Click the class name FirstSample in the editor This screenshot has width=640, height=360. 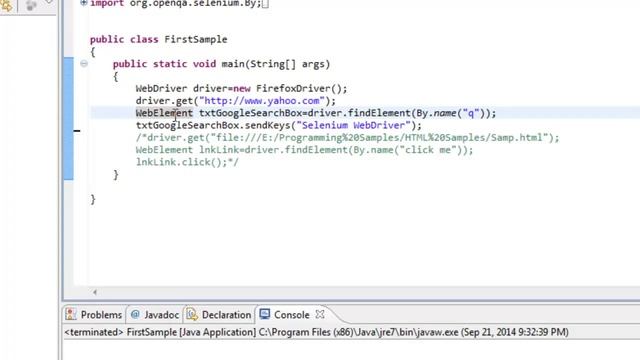pos(196,40)
